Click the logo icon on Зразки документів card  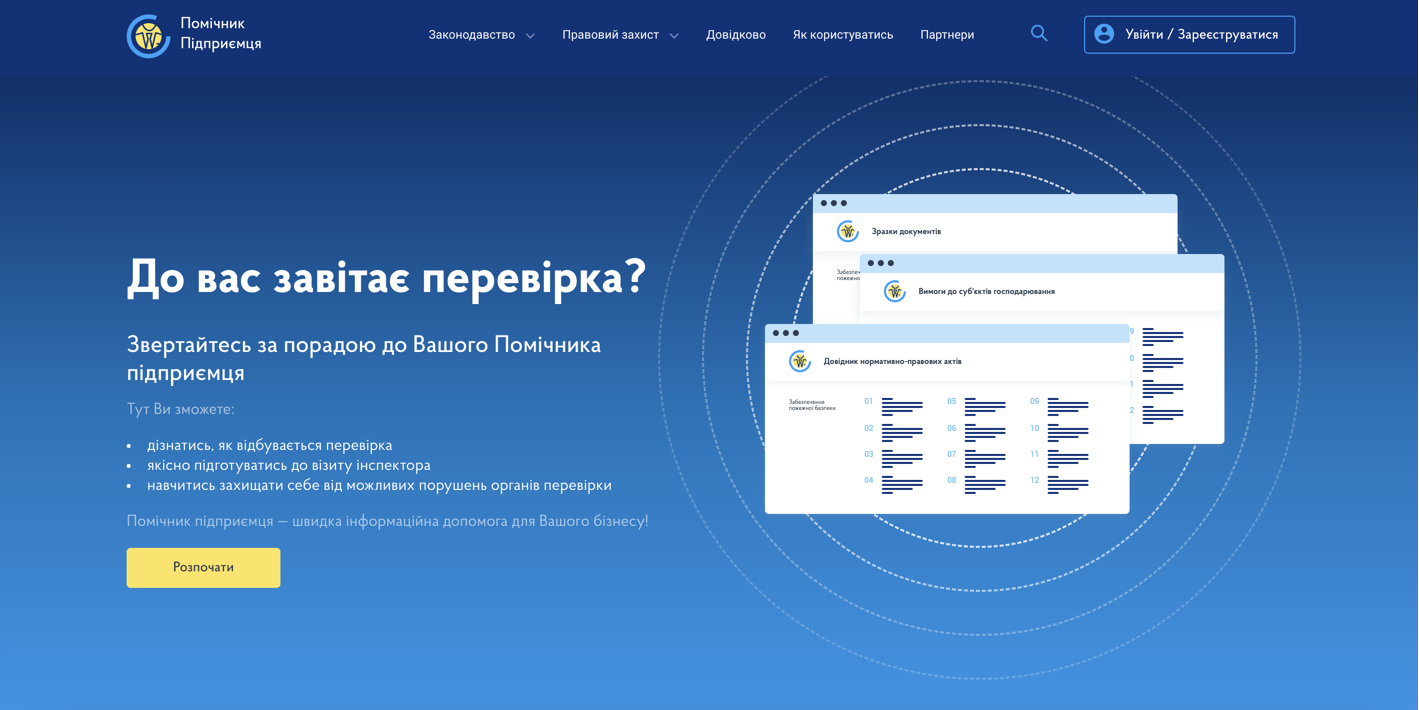(847, 230)
